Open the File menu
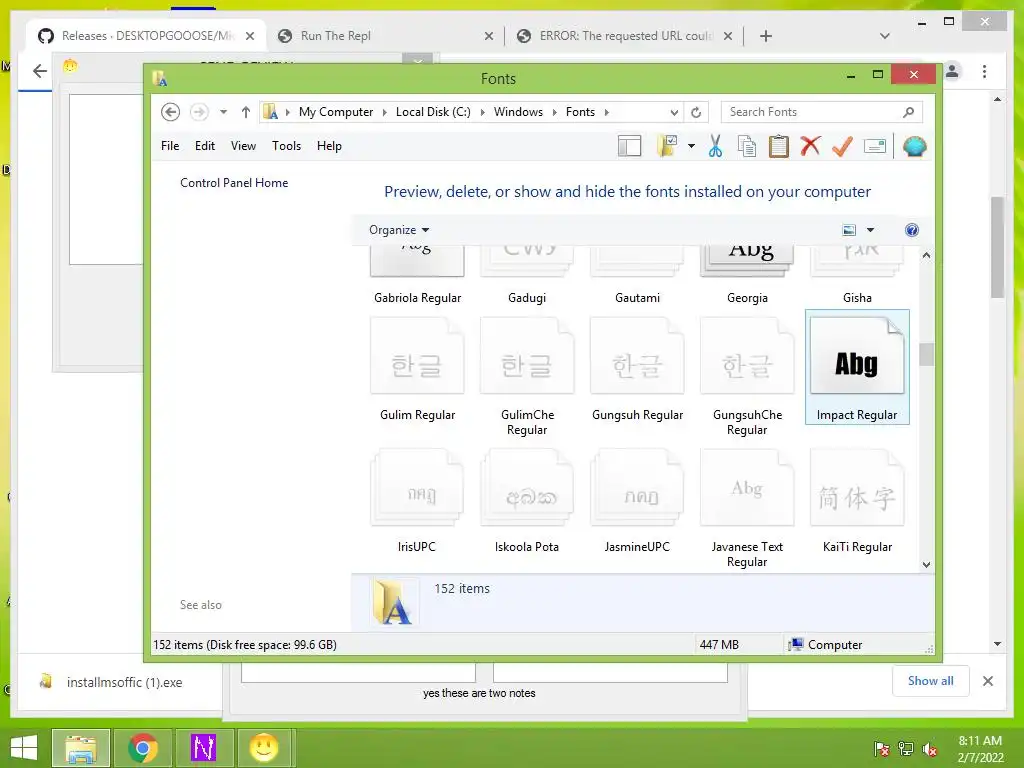The height and width of the screenshot is (768, 1024). coord(170,146)
